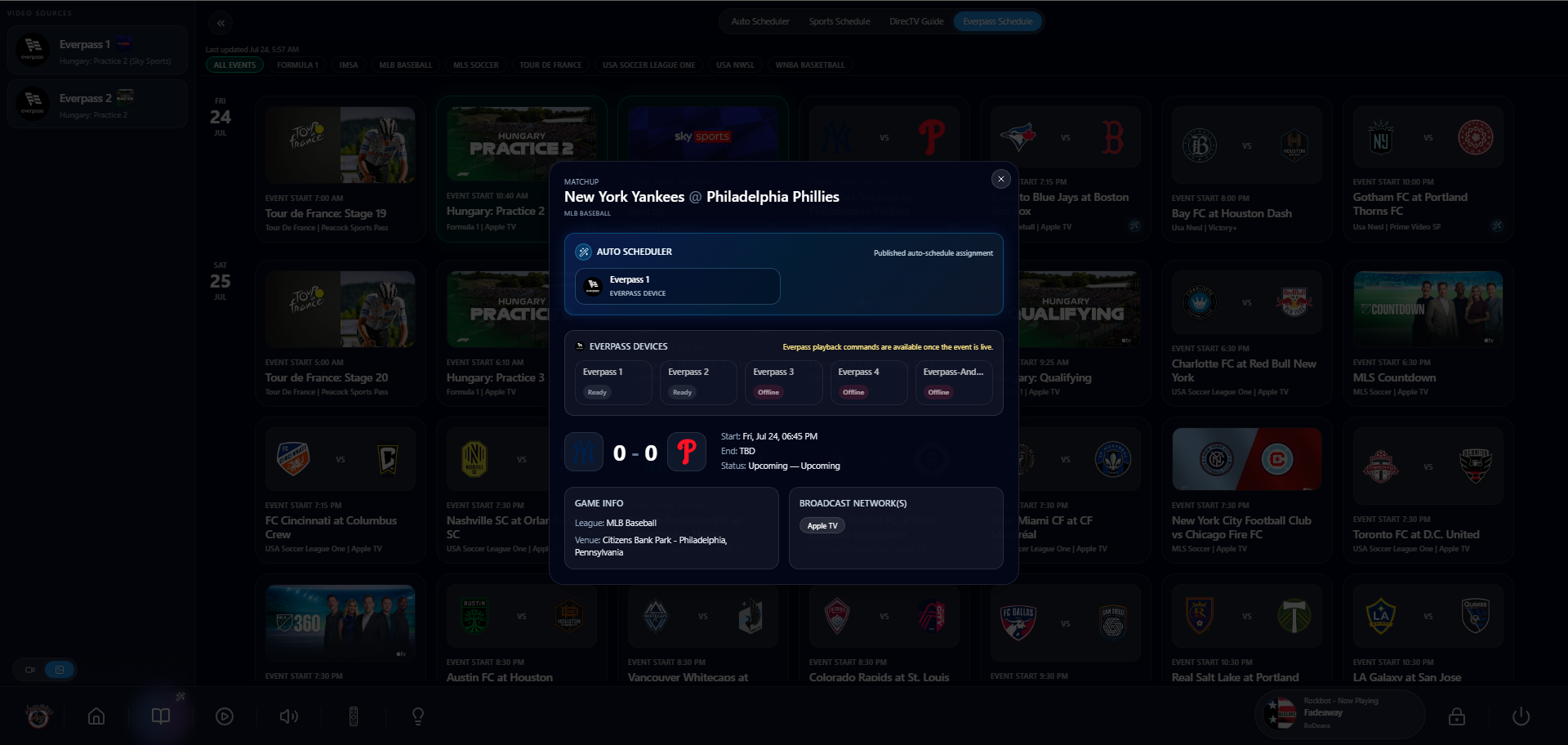
Task: Click the Philadelphia Phillies team logo by the score
Action: tap(687, 453)
